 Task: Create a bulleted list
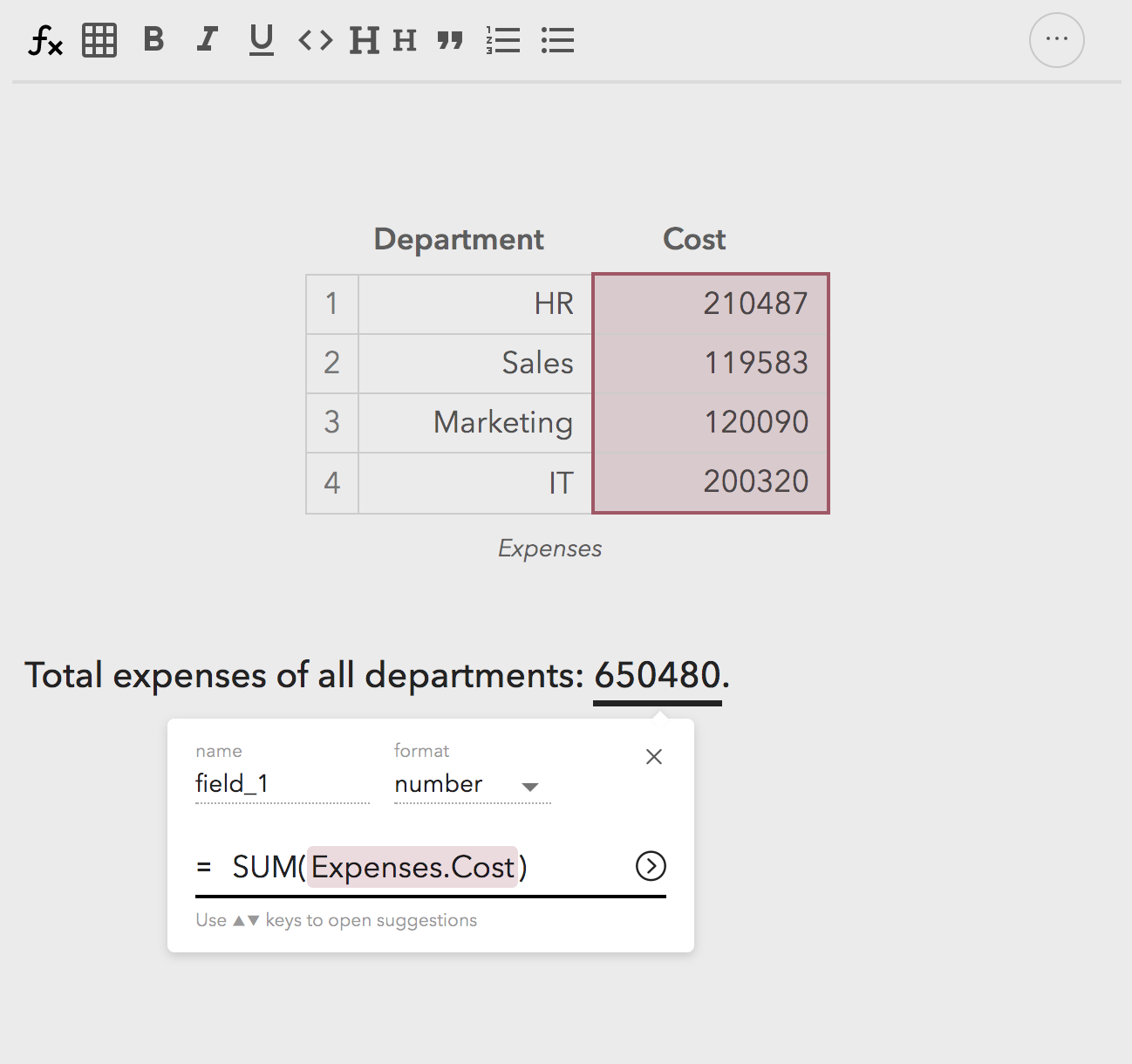click(x=557, y=40)
